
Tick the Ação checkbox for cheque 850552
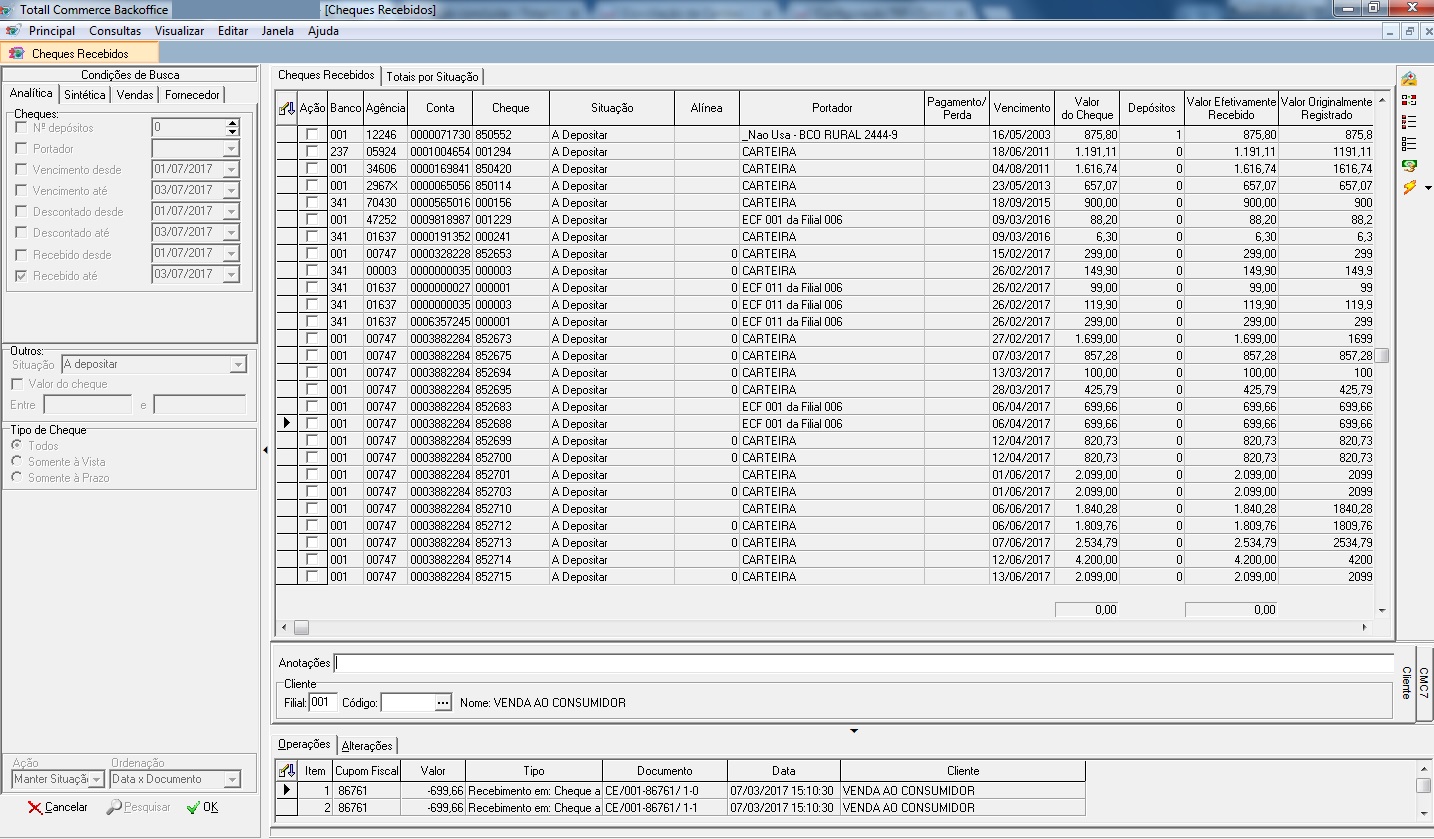[x=313, y=135]
